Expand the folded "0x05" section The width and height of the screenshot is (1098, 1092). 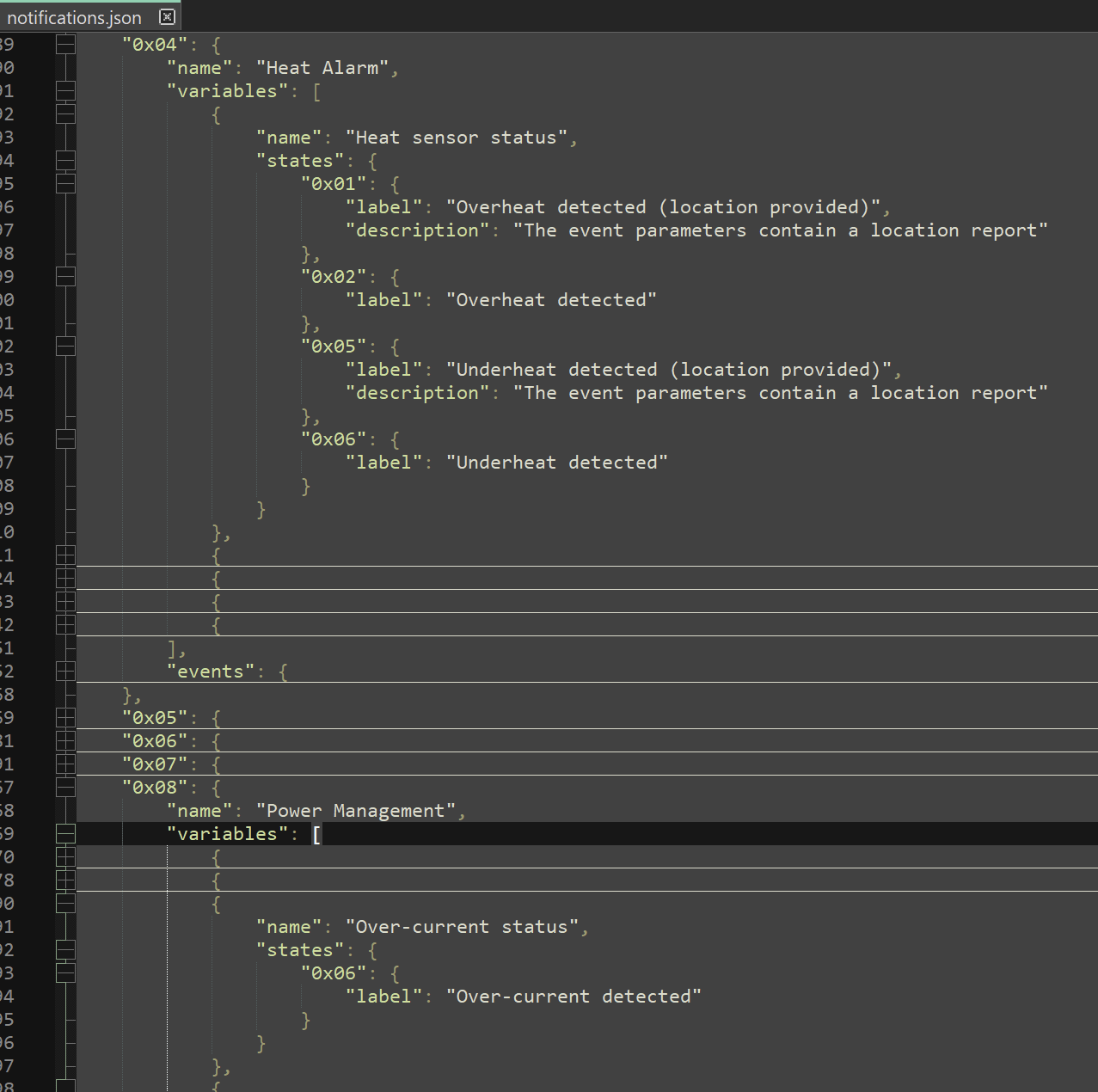point(65,717)
